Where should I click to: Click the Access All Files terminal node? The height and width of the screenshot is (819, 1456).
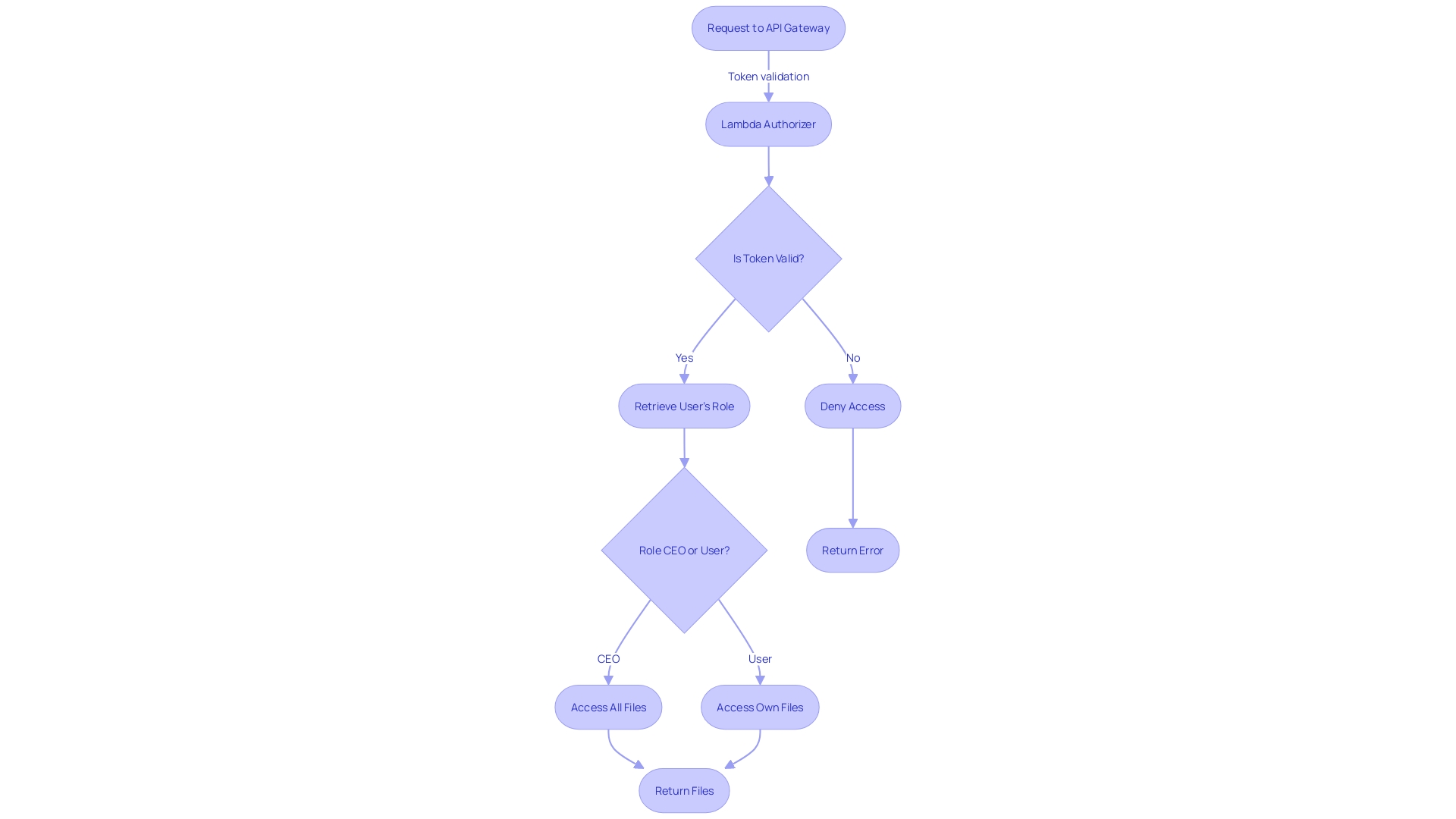(x=608, y=707)
